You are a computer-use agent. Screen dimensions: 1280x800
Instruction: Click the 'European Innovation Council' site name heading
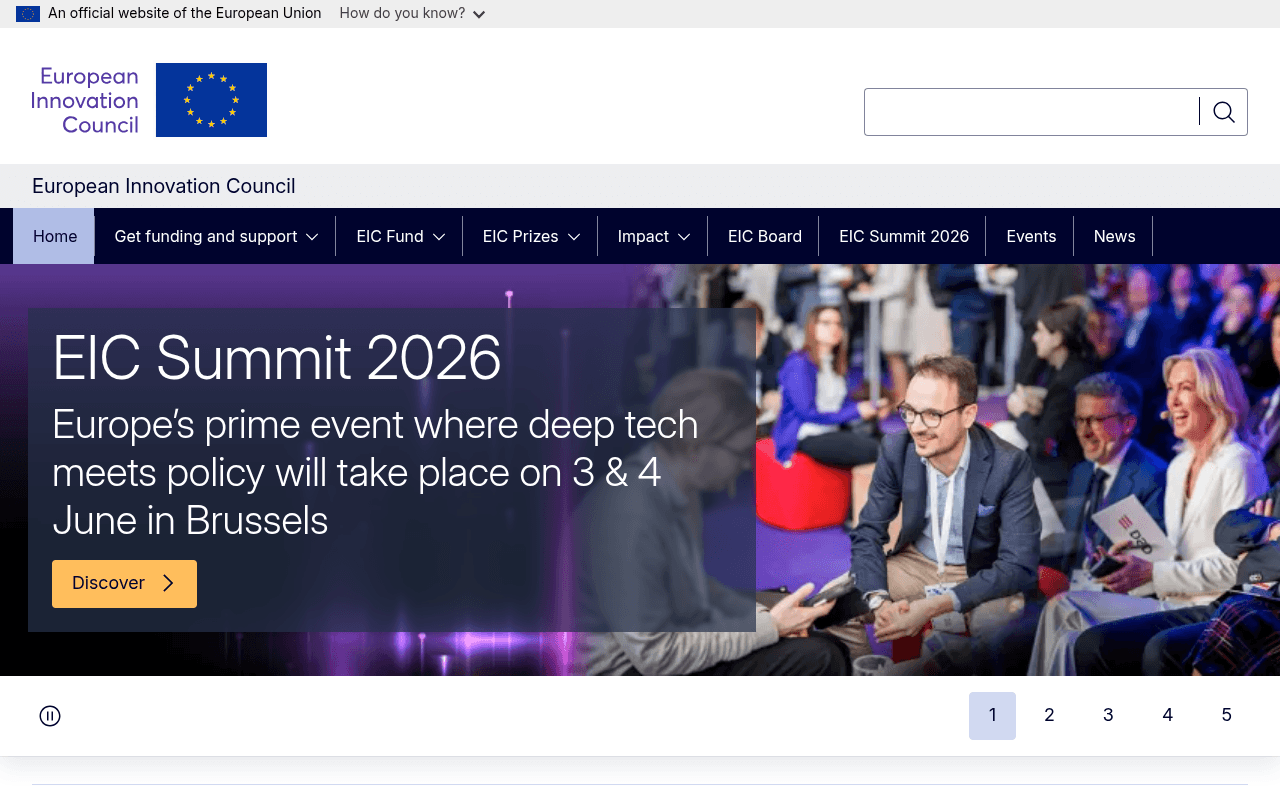164,186
